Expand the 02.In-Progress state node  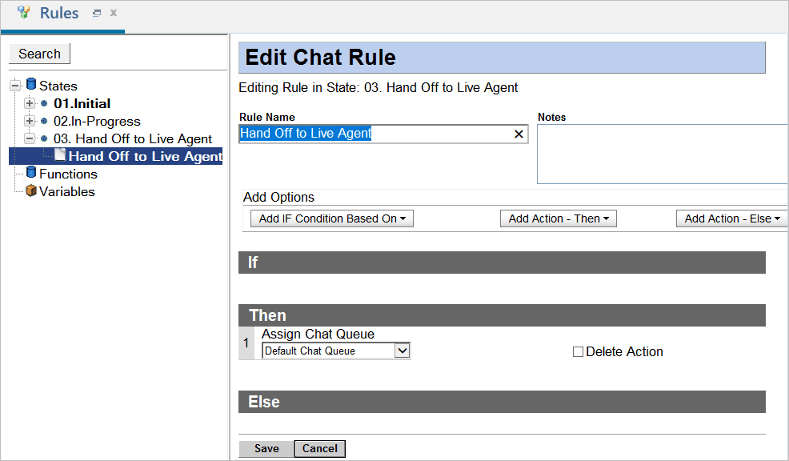tap(29, 121)
